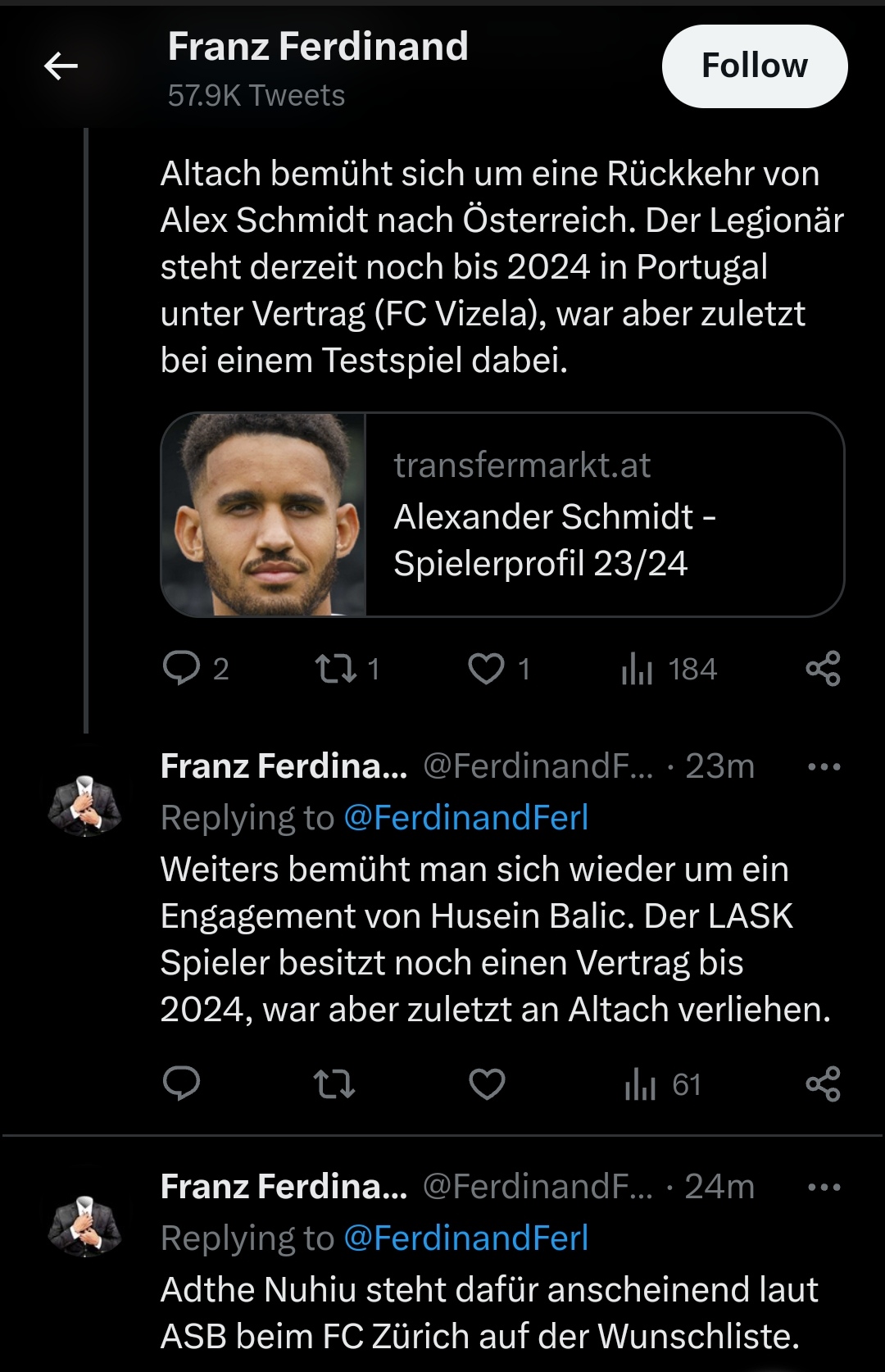This screenshot has height=1372, width=885.
Task: Open avatar on the Husein Balic tweet
Action: [x=84, y=805]
